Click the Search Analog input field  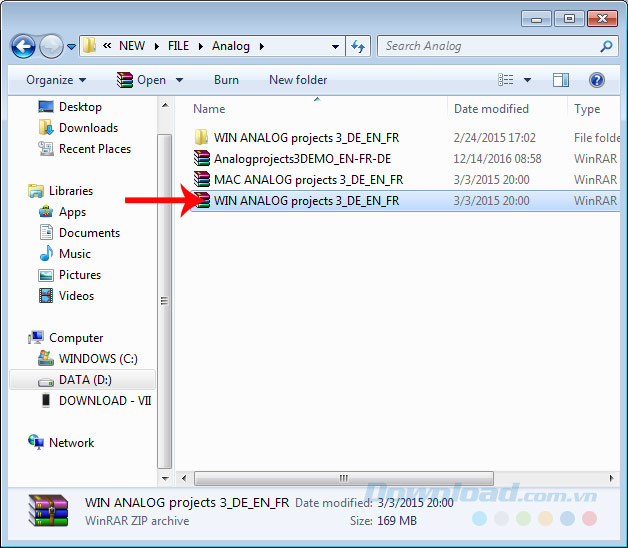[490, 46]
